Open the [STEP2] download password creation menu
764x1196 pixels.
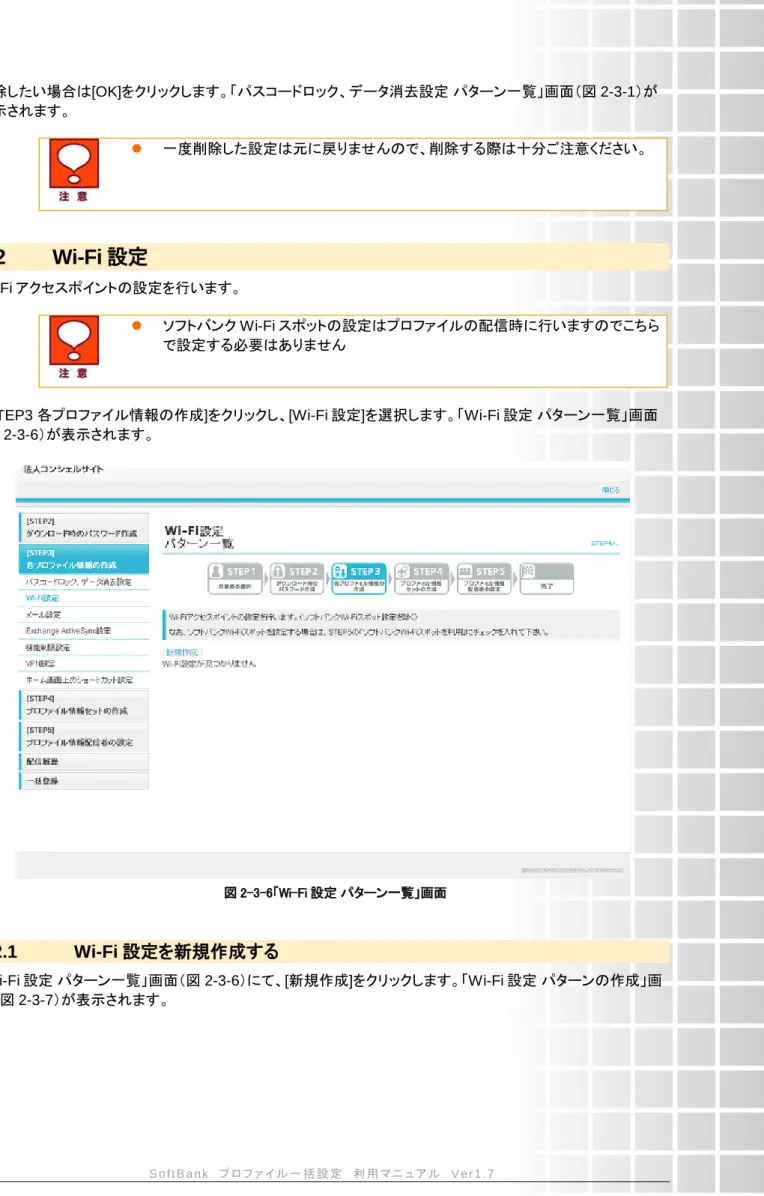[84, 527]
